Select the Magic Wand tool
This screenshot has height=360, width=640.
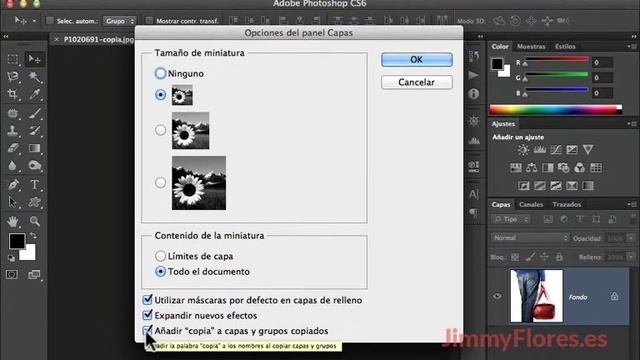34,77
